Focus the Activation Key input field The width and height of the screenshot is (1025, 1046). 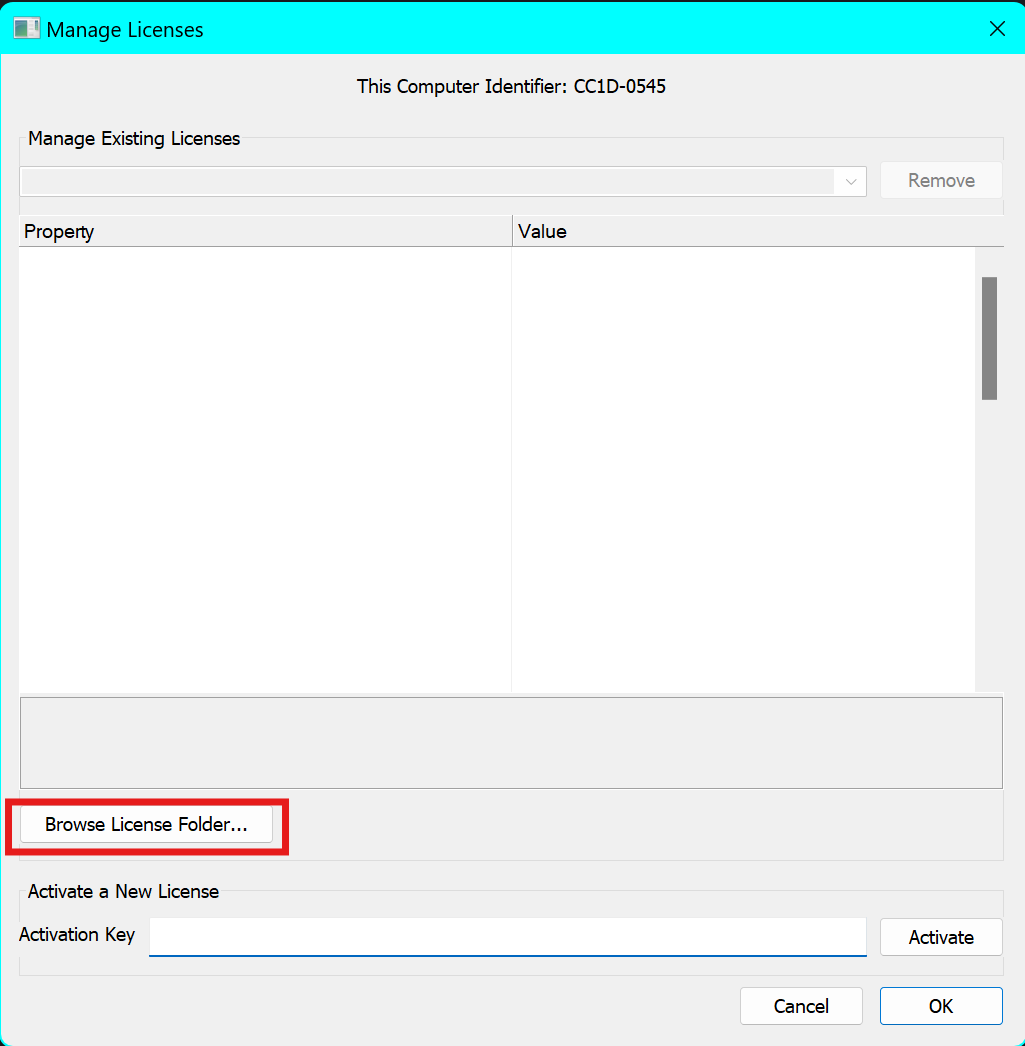pyautogui.click(x=507, y=937)
